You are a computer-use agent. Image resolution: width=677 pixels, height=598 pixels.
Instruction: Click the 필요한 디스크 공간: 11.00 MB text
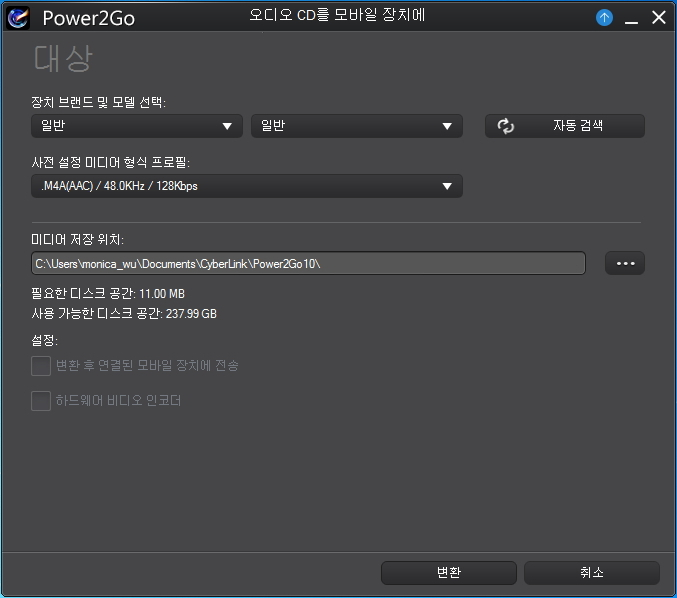[108, 294]
